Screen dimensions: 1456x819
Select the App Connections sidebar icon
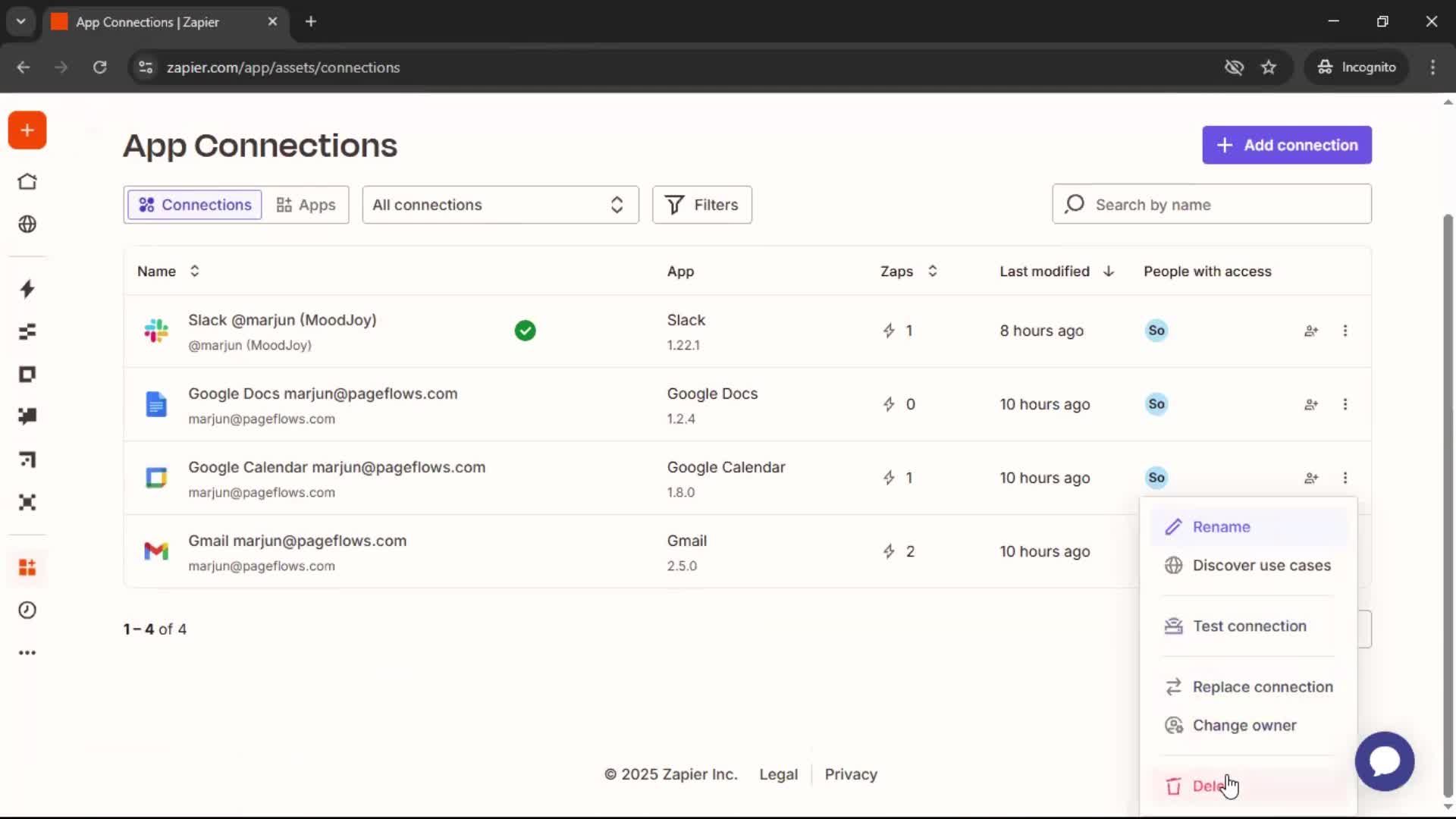[27, 567]
